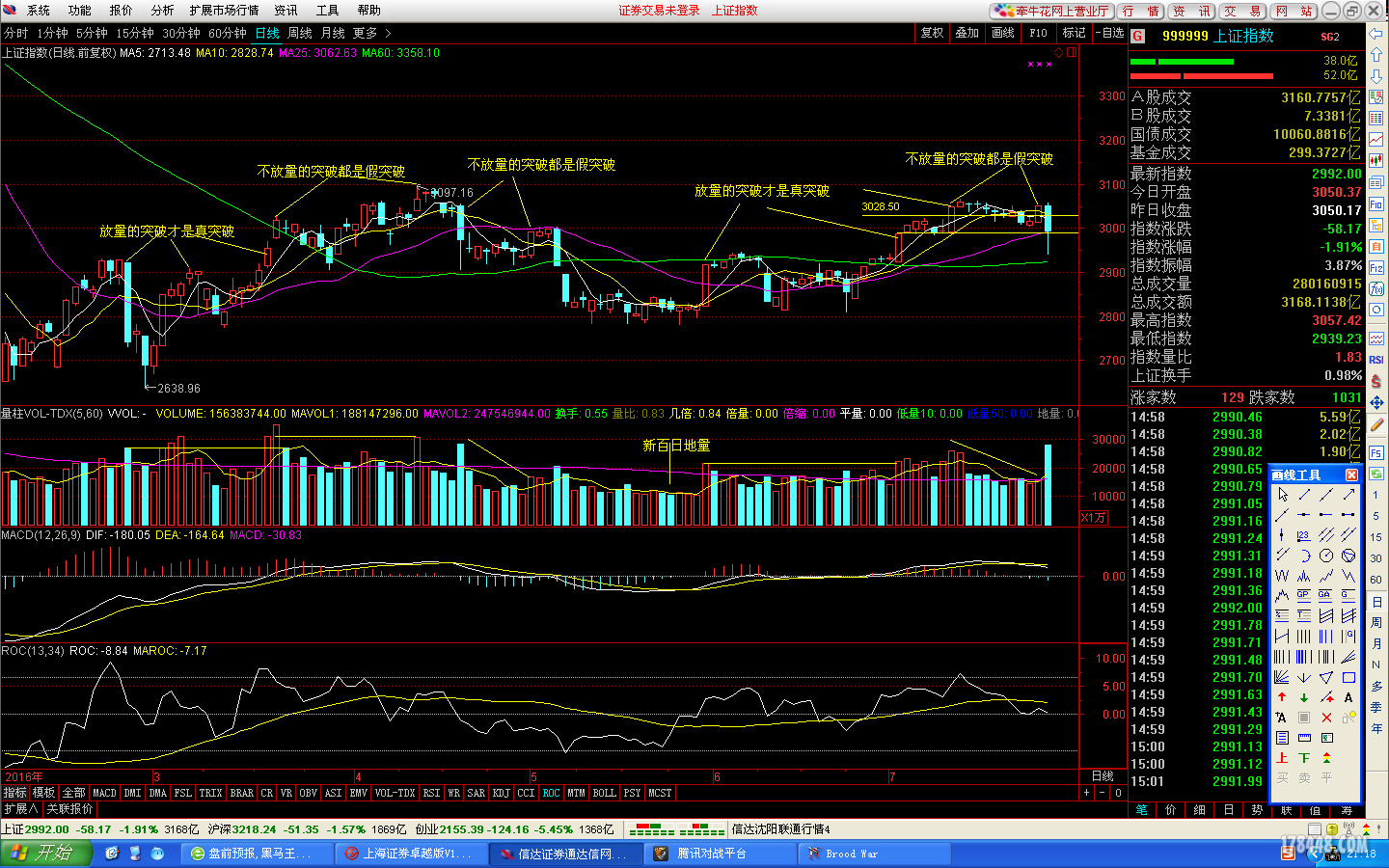The image size is (1389, 868).
Task: Select the green 下 marker tool
Action: point(1304,757)
